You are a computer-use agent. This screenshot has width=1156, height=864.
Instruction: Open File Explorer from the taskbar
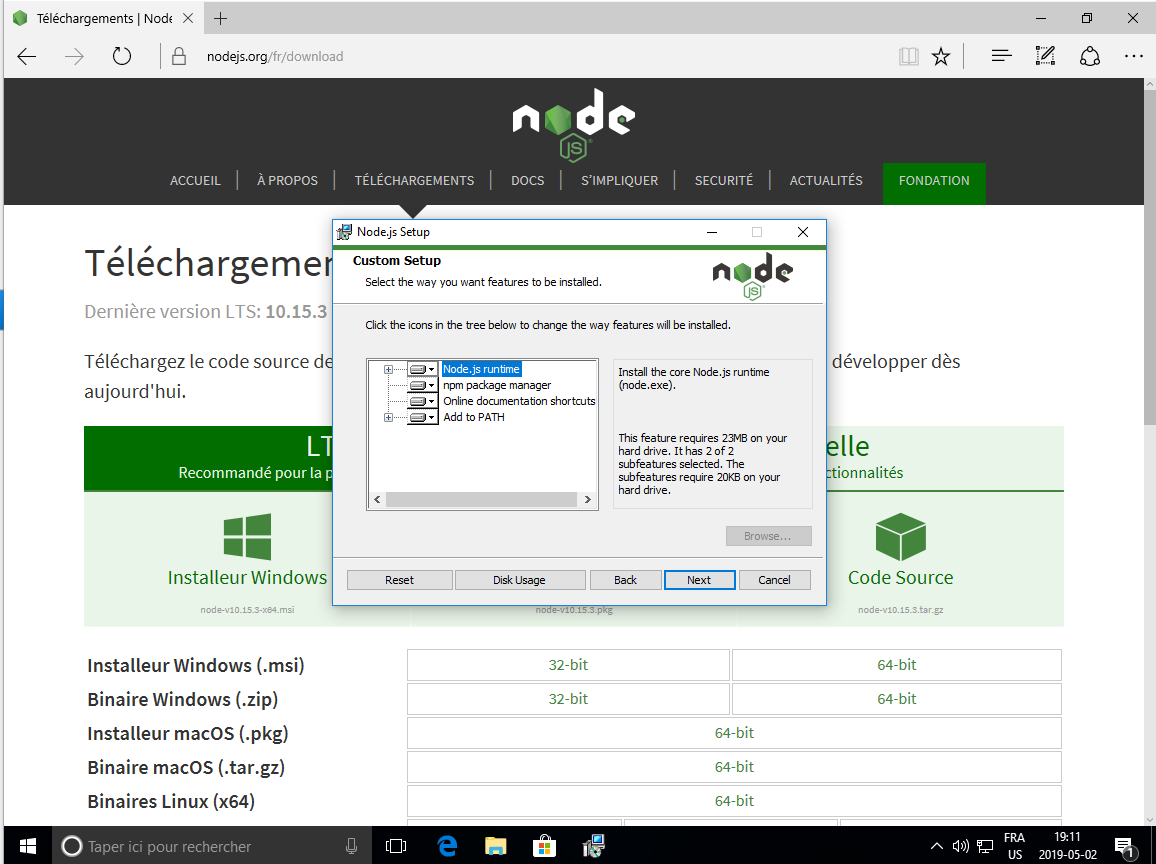[495, 846]
